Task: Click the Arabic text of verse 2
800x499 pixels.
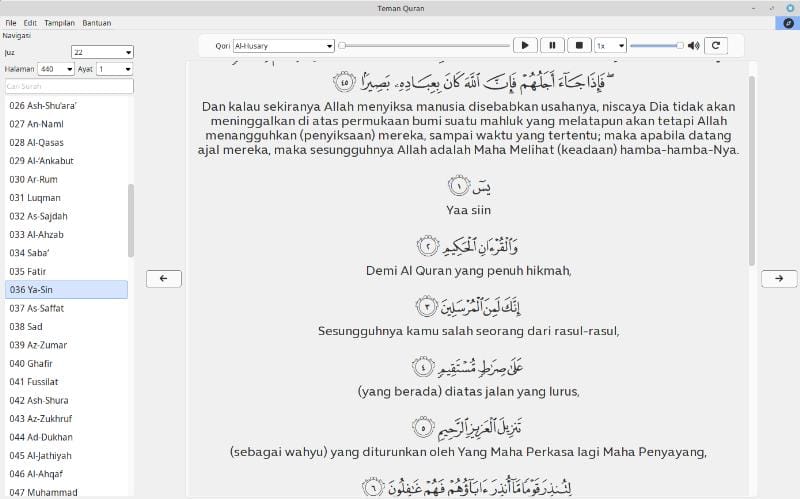Action: point(468,246)
